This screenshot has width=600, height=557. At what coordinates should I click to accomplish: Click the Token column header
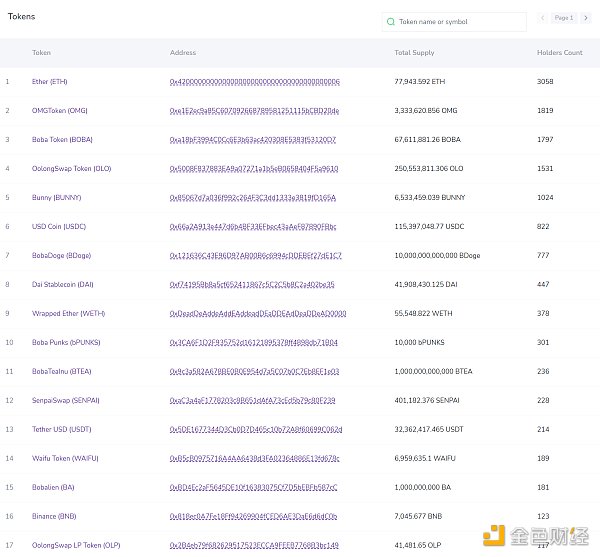(41, 53)
